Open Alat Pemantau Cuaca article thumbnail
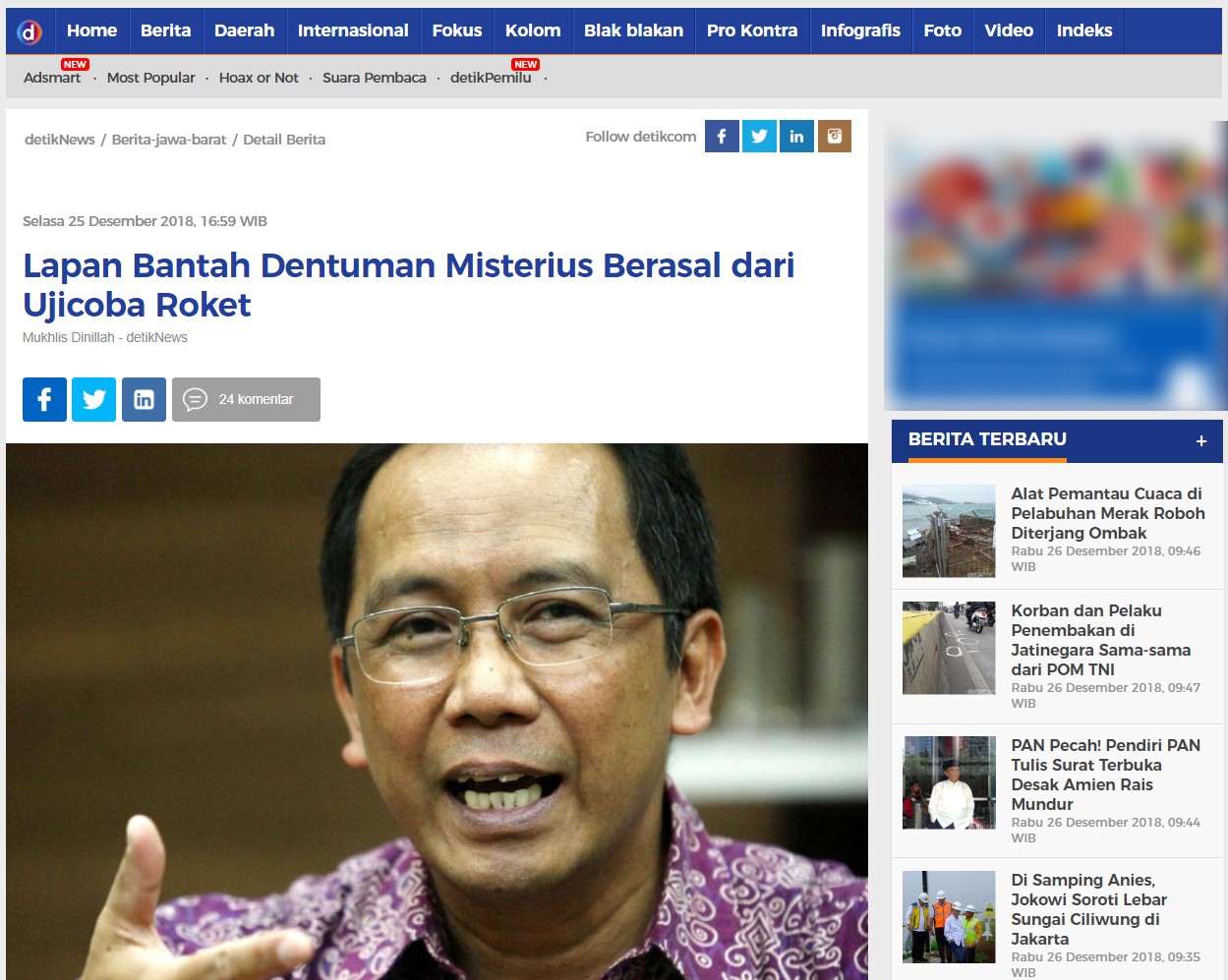The width and height of the screenshot is (1228, 980). [949, 531]
